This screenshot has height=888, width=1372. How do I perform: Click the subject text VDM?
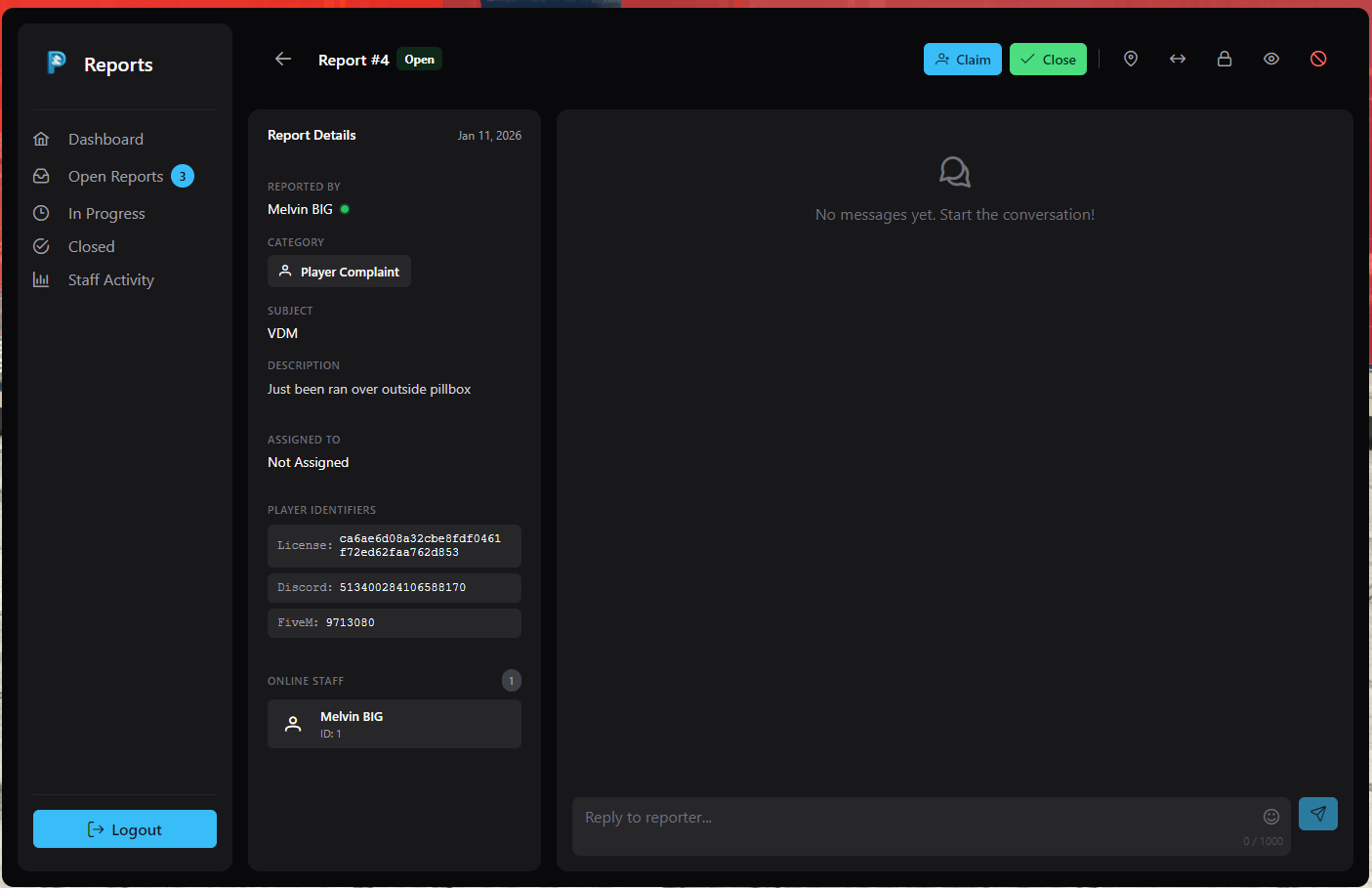point(282,333)
